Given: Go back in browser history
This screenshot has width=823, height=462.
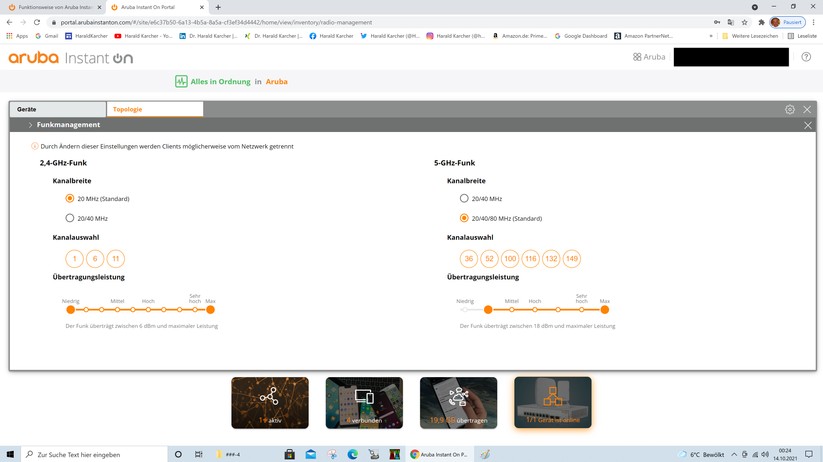Looking at the screenshot, I should pos(9,22).
